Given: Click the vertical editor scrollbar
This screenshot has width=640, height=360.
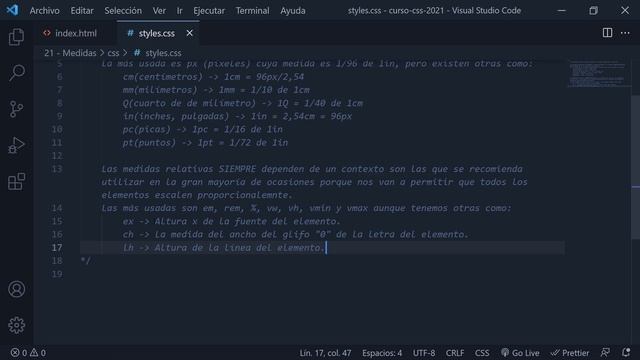Looking at the screenshot, I should tap(636, 167).
